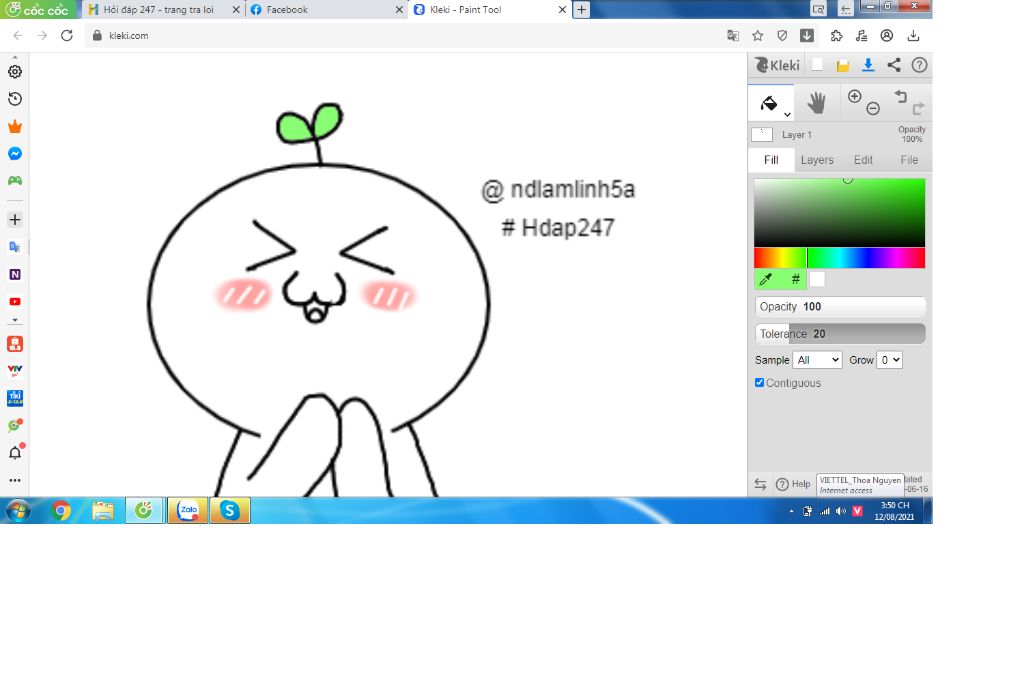Show hidden system tray icons arrow
This screenshot has width=1024, height=700.
pyautogui.click(x=792, y=511)
